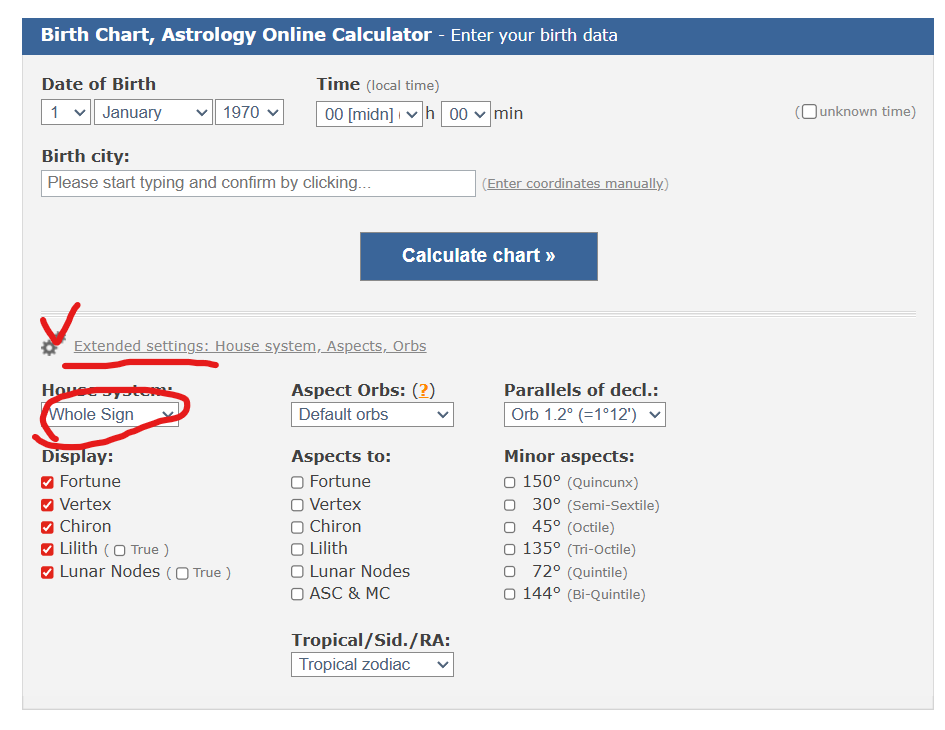Open the birth year dropdown showing 1970
Viewport: 945px width, 730px height.
click(250, 113)
